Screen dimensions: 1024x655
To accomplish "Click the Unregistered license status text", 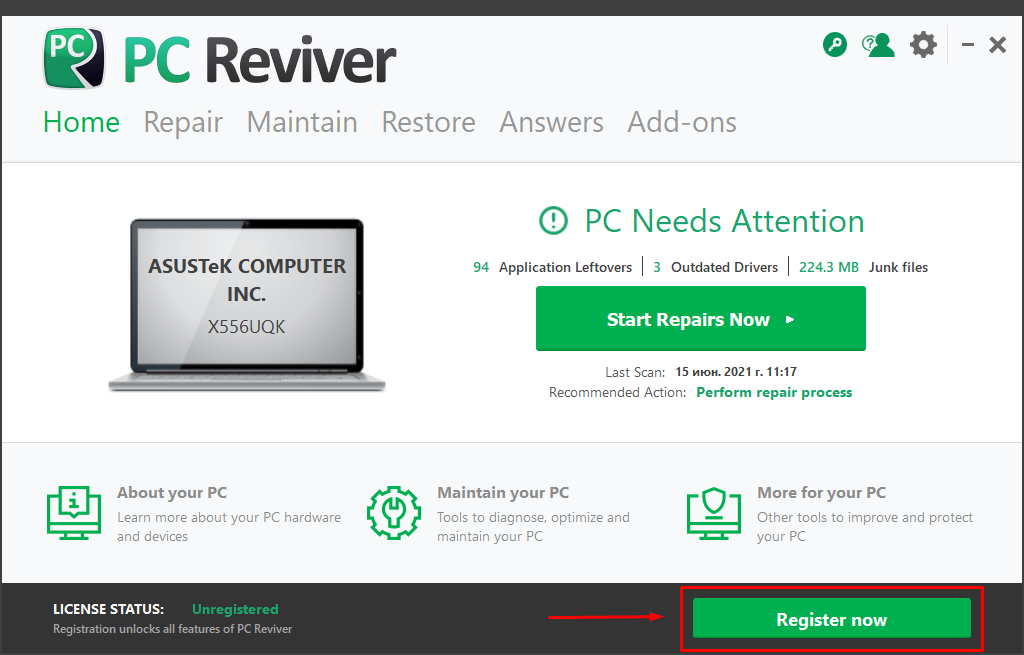I will [235, 609].
